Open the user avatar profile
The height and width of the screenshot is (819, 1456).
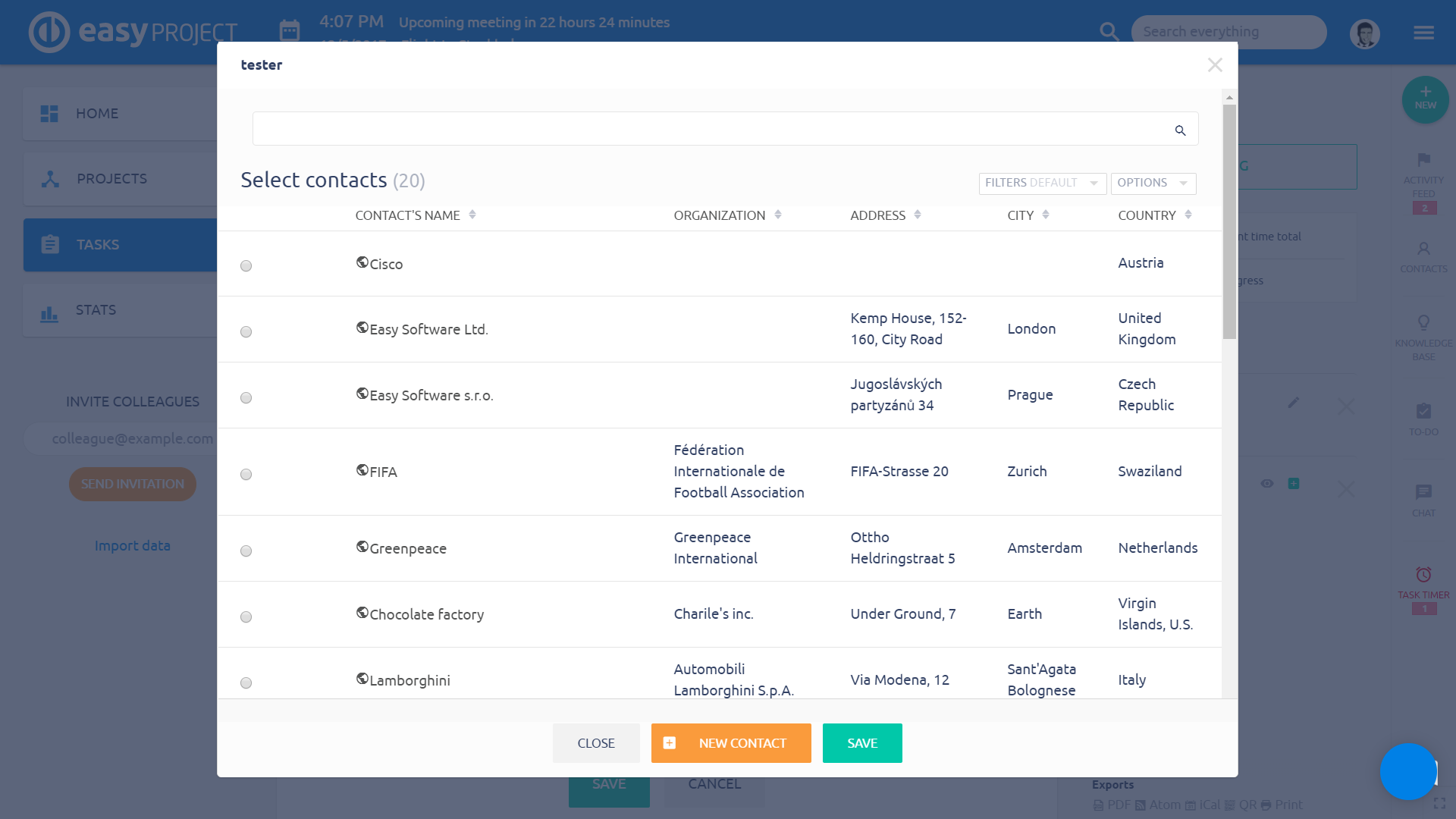(x=1365, y=33)
